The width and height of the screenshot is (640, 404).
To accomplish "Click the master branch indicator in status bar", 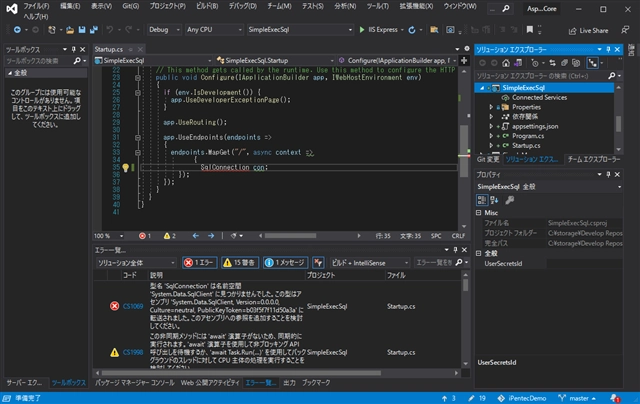I will 576,398.
